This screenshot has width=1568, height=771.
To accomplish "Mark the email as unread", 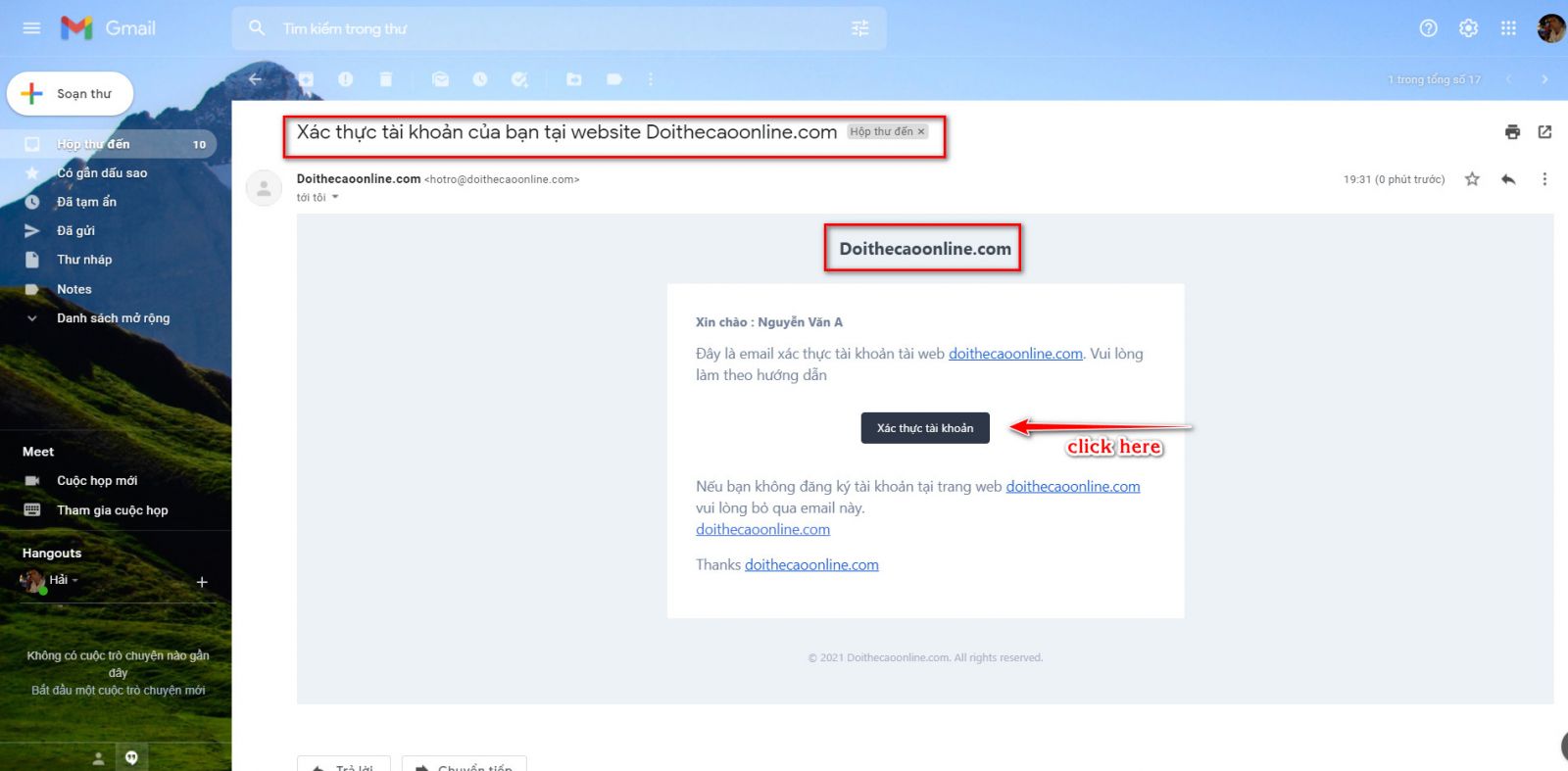I will (x=440, y=79).
